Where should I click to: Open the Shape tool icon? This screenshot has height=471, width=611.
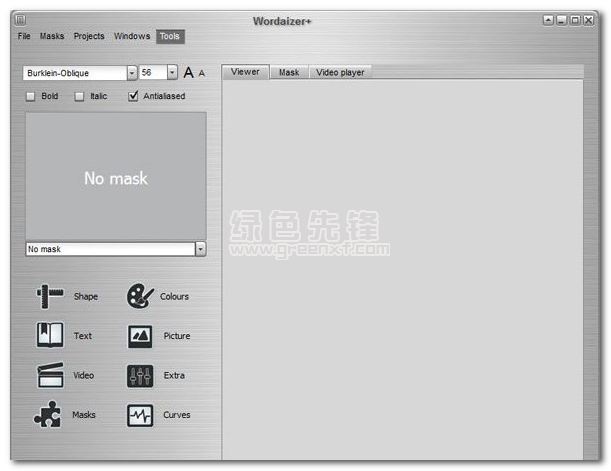(x=49, y=296)
